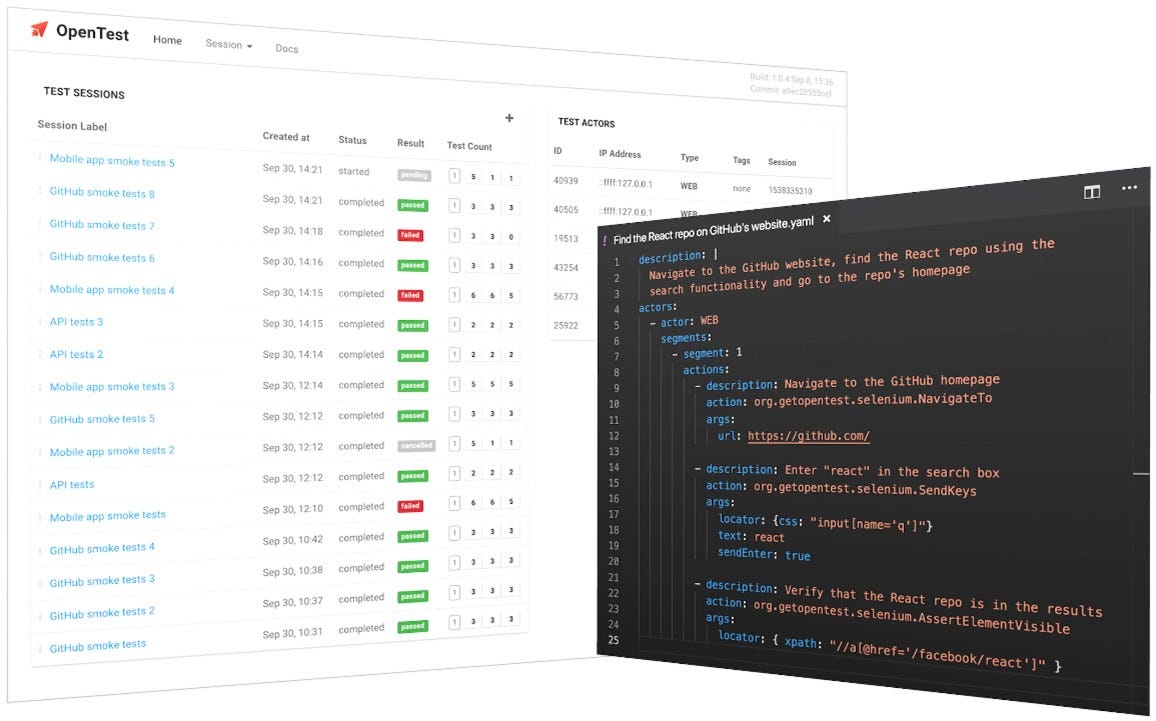Open the Docs page from the navigation bar

coord(287,48)
